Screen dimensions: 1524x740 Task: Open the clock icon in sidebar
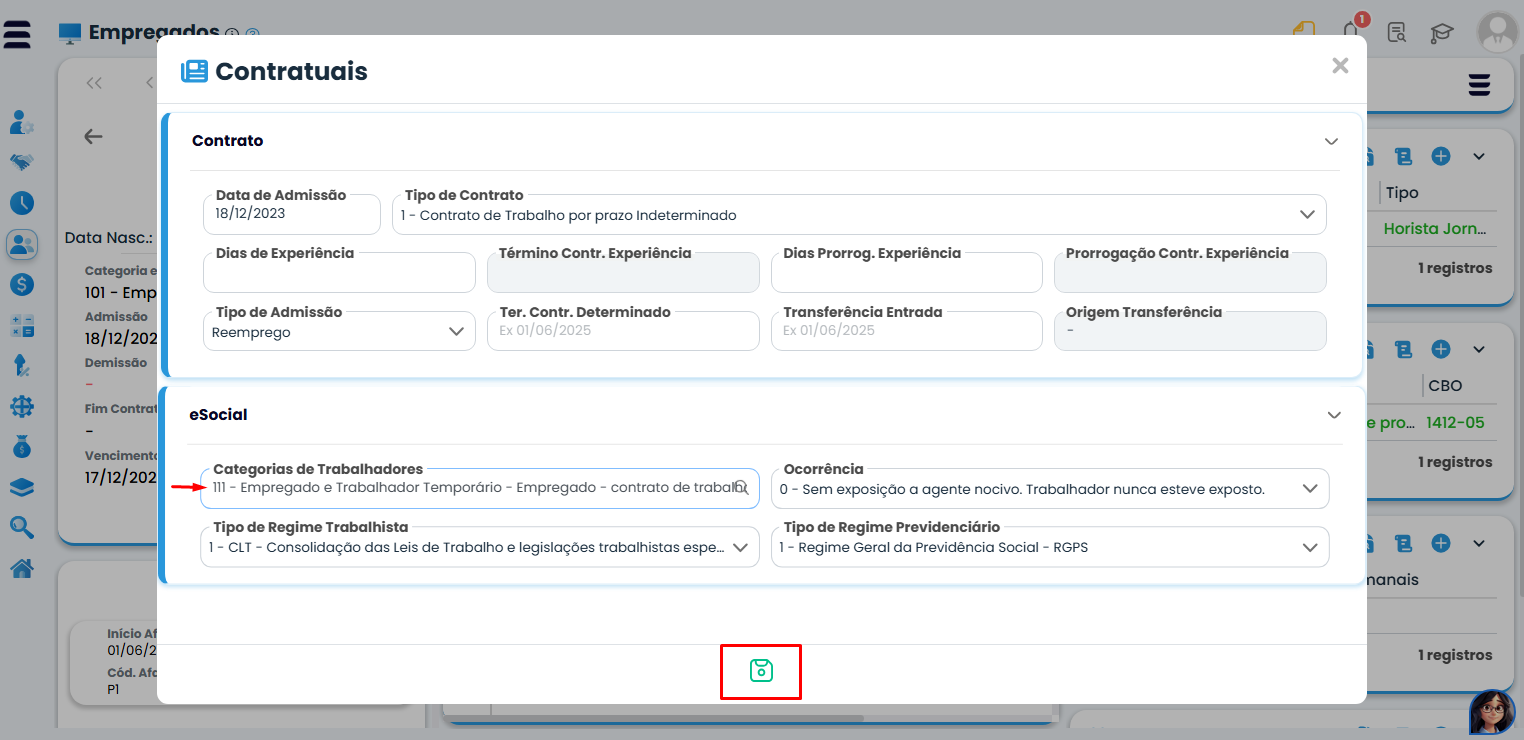click(22, 203)
